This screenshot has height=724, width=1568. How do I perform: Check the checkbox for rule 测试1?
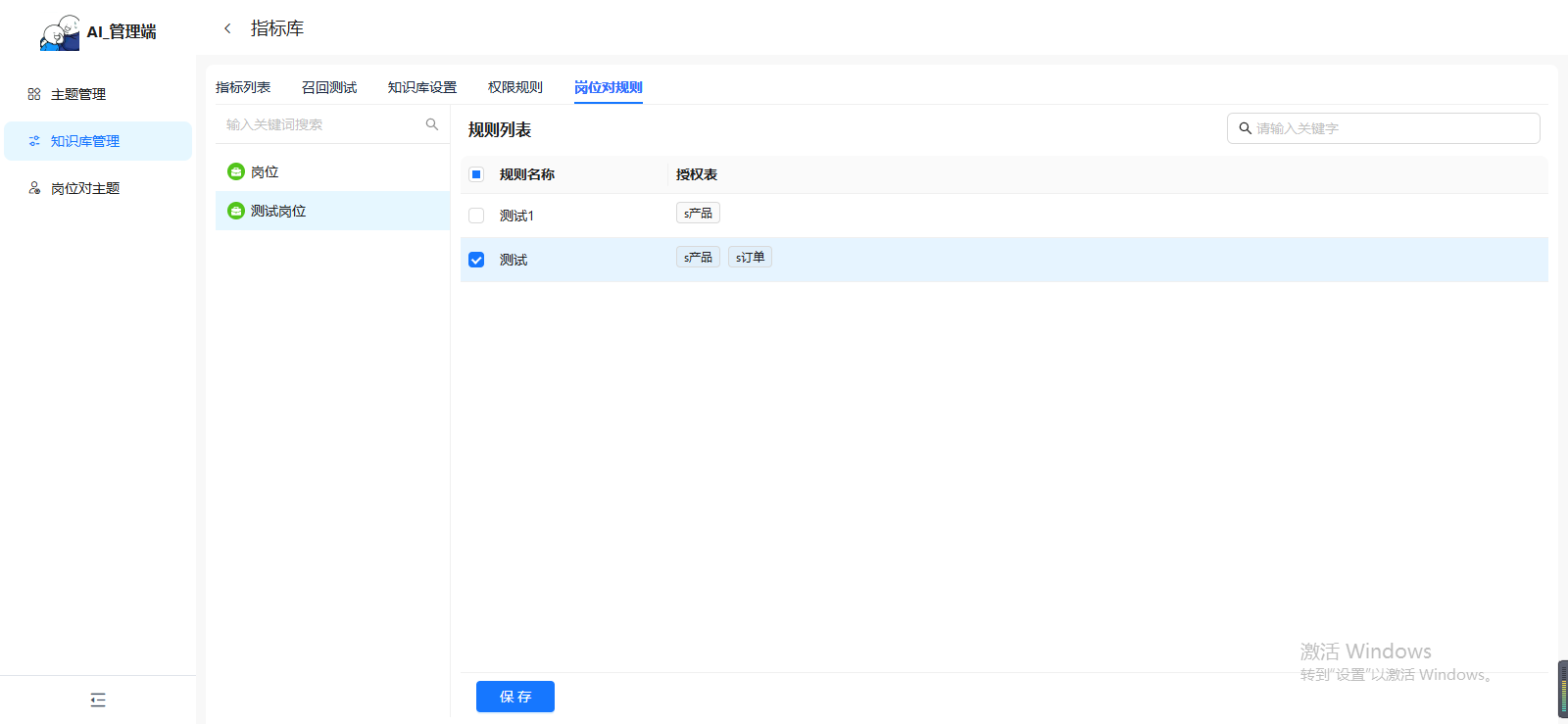pos(476,216)
